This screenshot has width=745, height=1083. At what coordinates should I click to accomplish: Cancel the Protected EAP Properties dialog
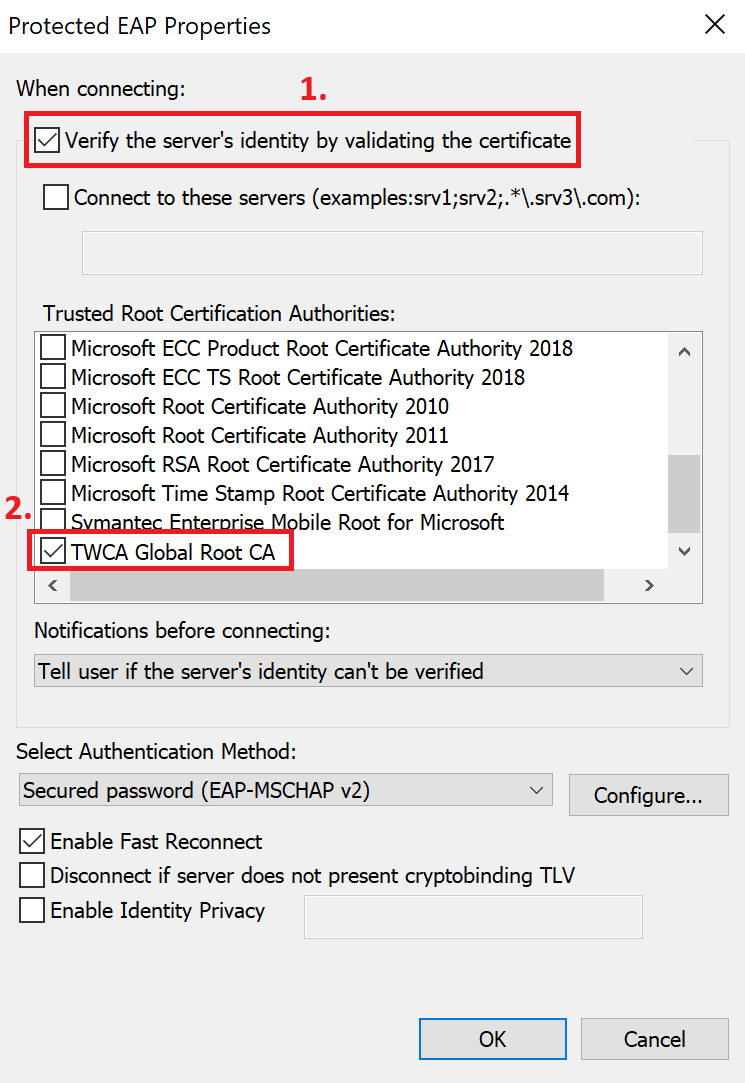(x=655, y=1038)
